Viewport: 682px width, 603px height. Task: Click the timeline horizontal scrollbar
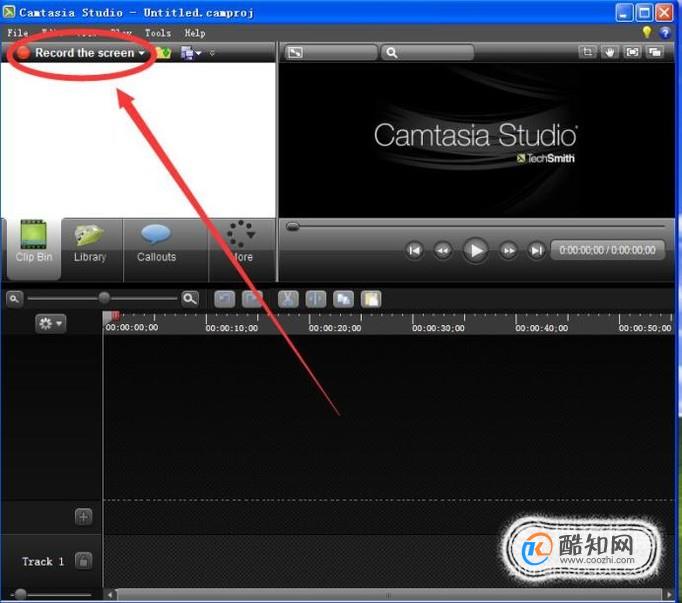point(388,595)
